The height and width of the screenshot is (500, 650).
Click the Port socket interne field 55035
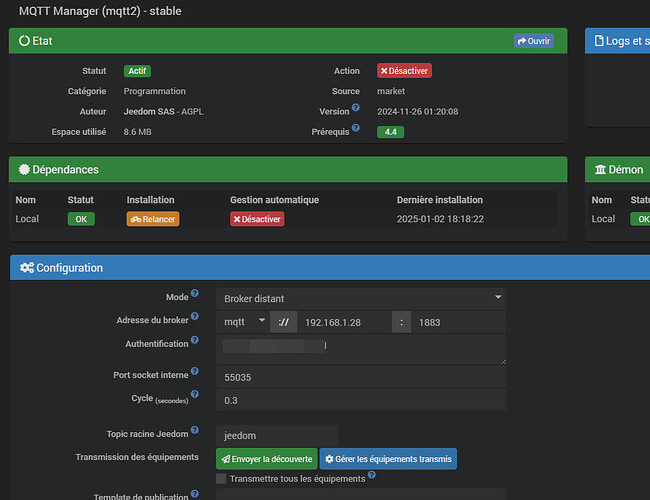pyautogui.click(x=361, y=377)
